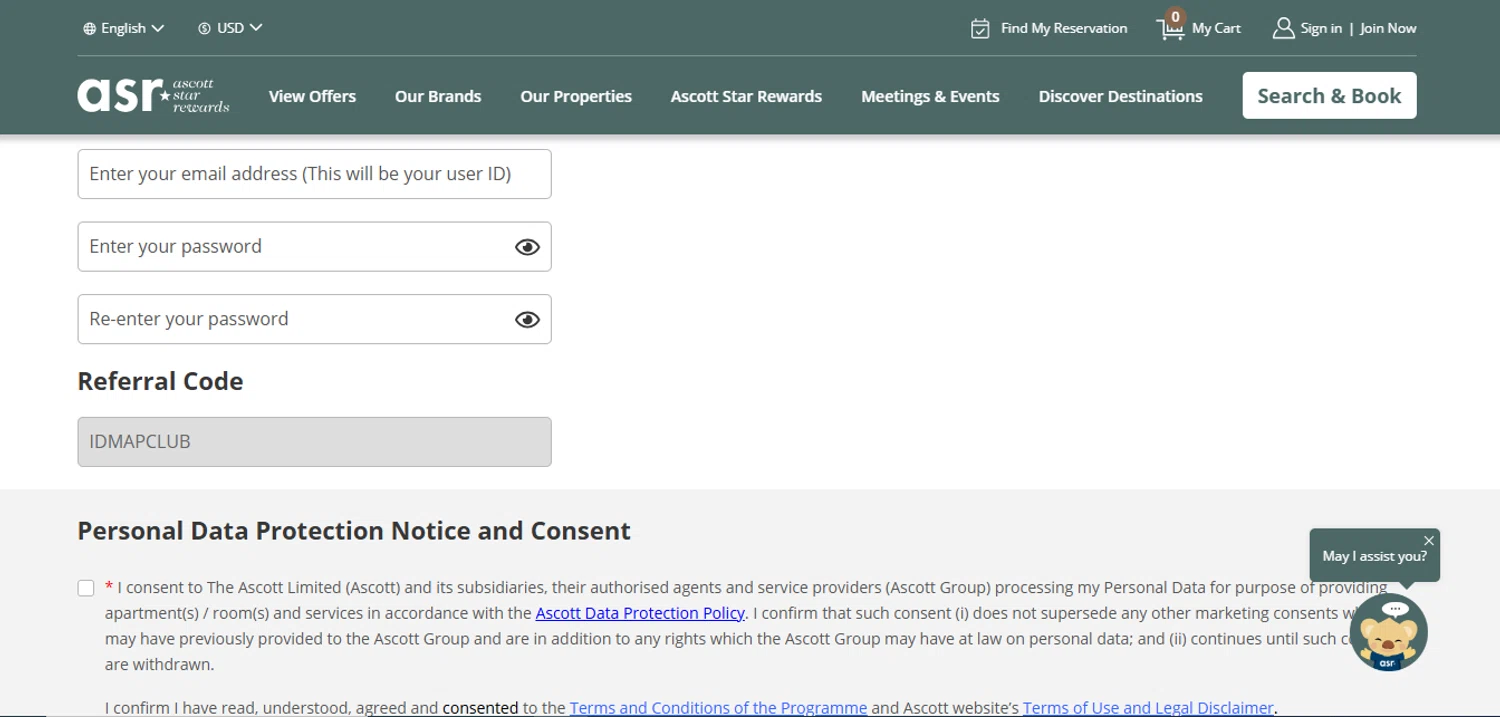Focus the Re-enter your password field
Screen dimensions: 1500x717
coord(314,319)
